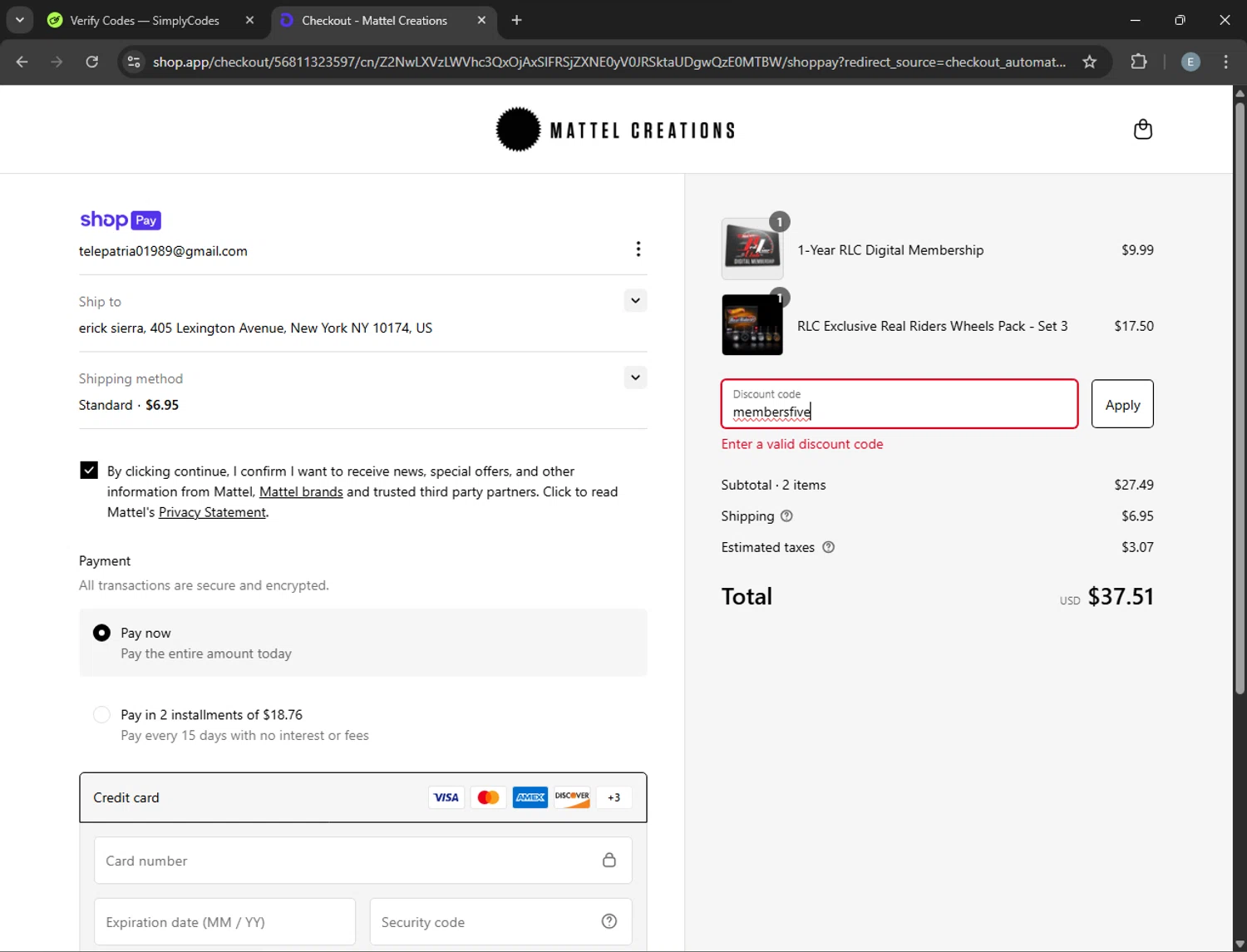Image resolution: width=1247 pixels, height=952 pixels.
Task: Choose Pay in 2 installments option
Action: pyautogui.click(x=101, y=715)
